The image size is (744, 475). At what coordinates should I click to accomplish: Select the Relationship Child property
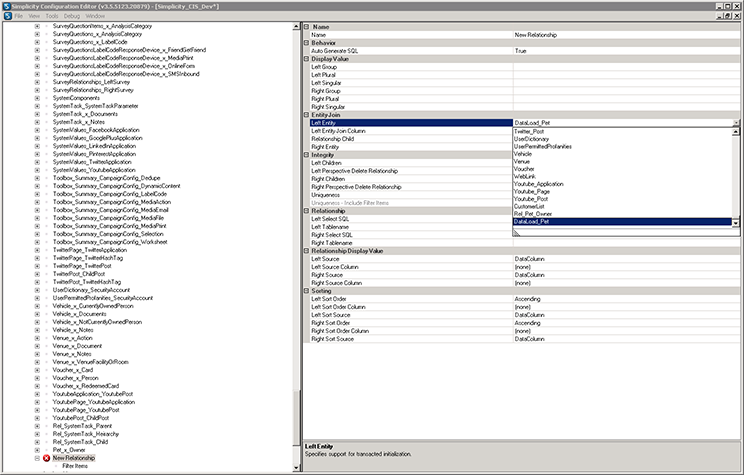click(x=411, y=139)
